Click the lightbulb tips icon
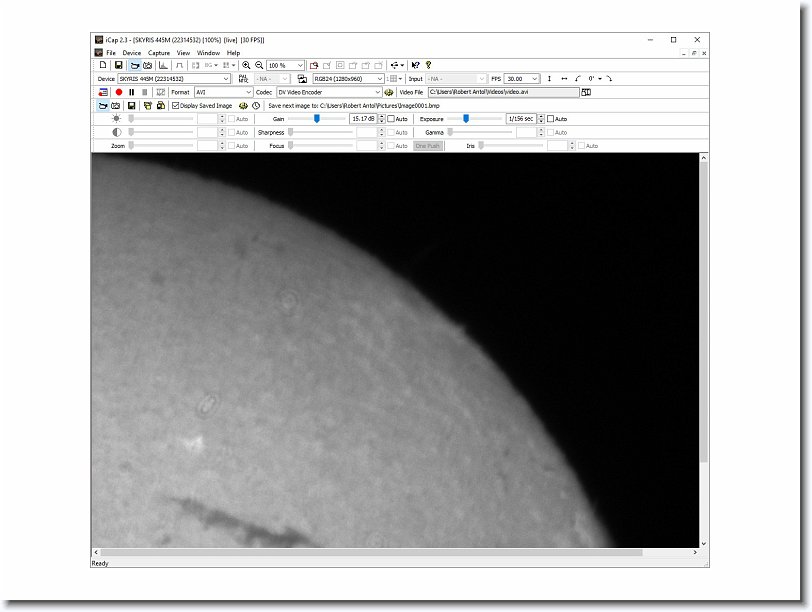Image resolution: width=812 pixels, height=612 pixels. [x=428, y=65]
